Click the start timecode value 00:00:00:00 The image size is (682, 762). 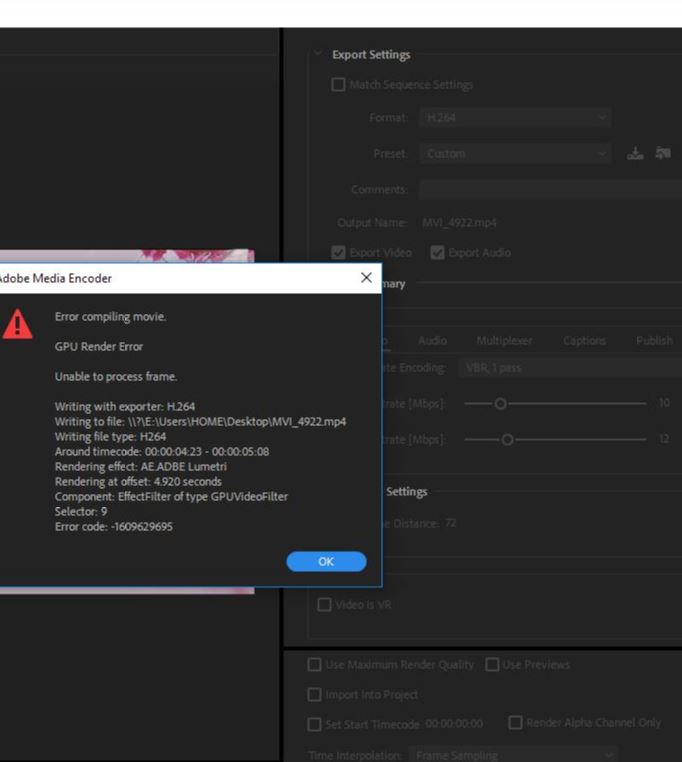[454, 724]
